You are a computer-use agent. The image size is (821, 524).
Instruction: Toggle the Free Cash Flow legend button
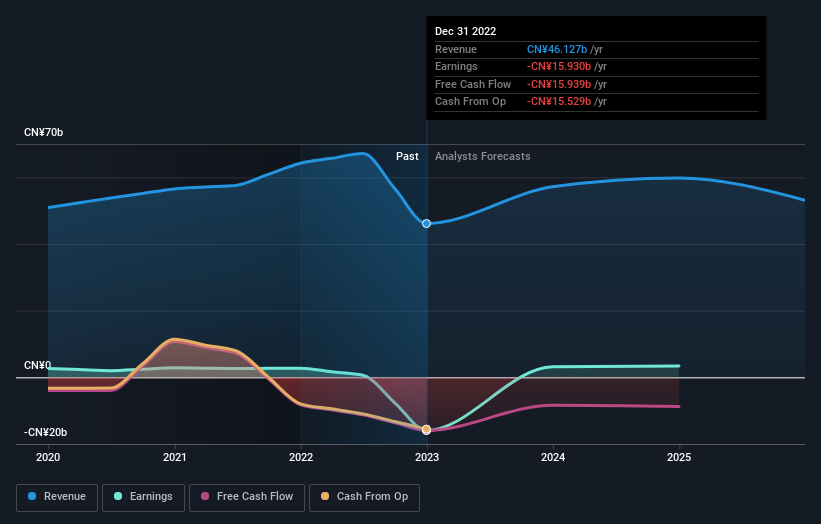pos(247,497)
